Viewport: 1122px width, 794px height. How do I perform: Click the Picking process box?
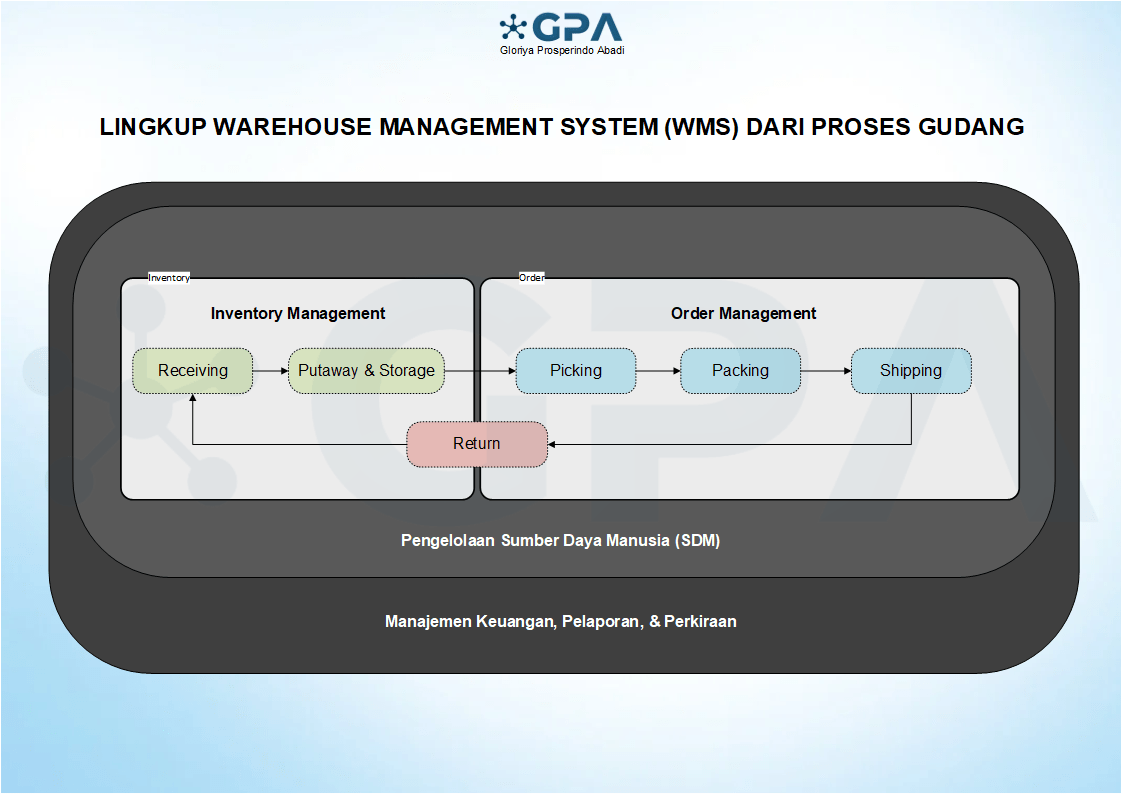[x=576, y=370]
